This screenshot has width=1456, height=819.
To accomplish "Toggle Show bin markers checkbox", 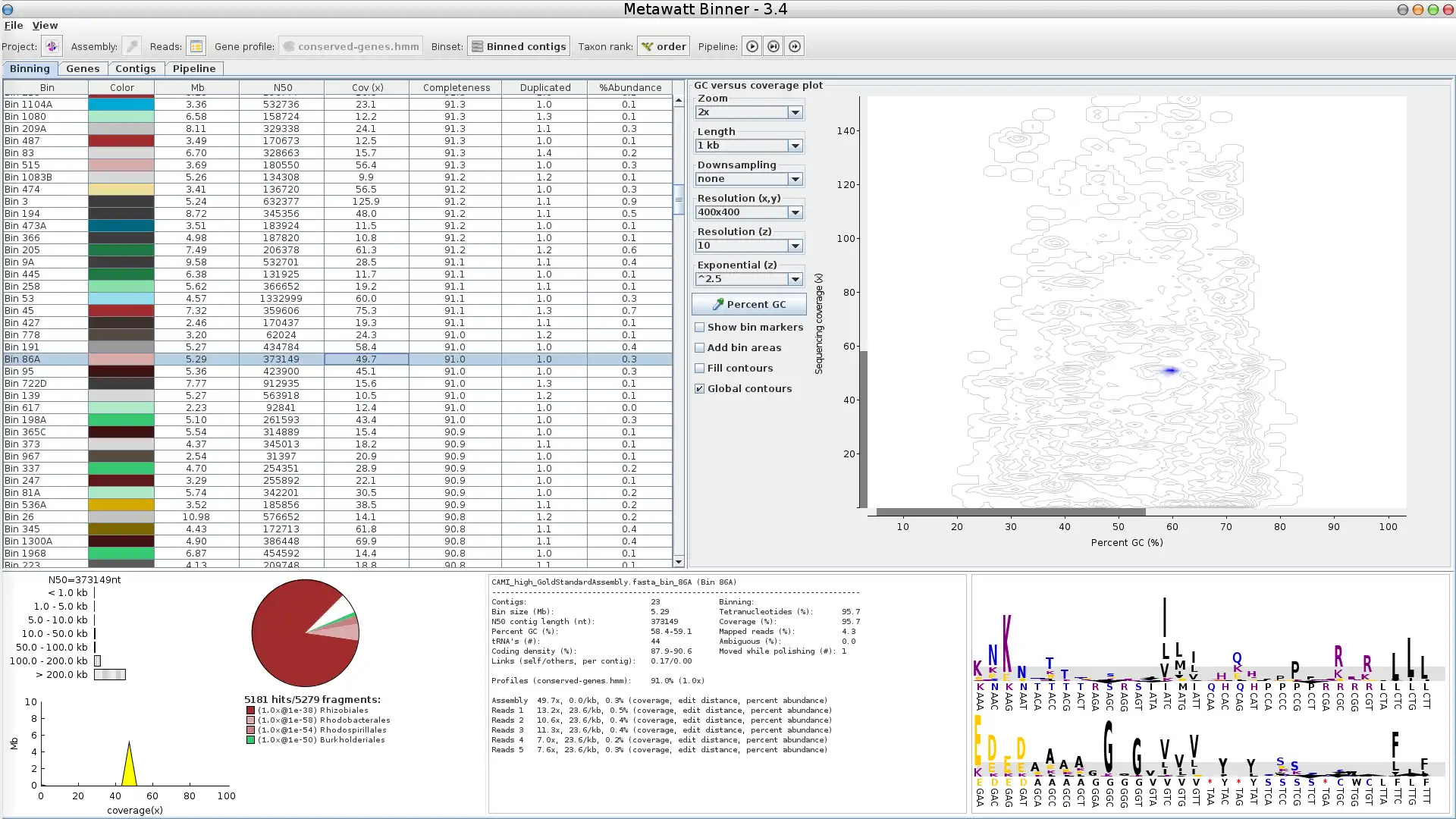I will [699, 327].
